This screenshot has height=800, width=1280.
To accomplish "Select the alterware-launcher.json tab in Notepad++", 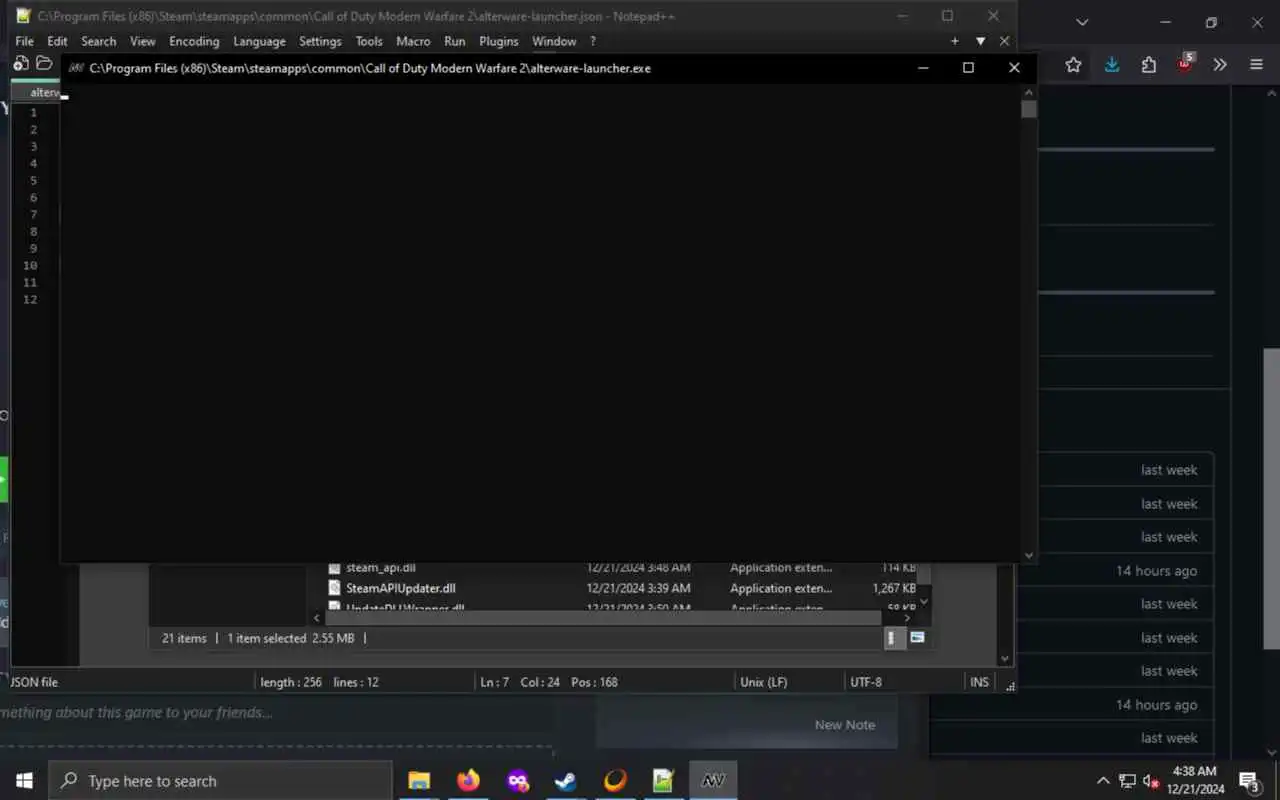I will (38, 92).
